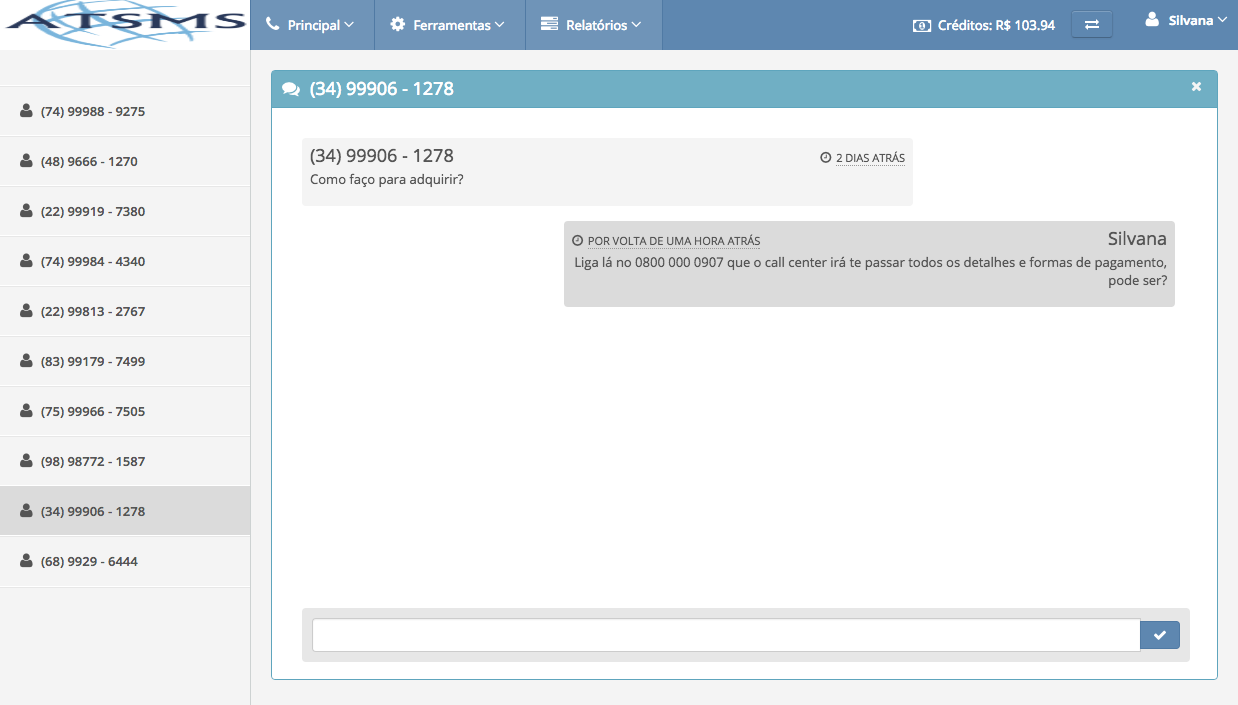Click the user icon beside Silvana
Screen dimensions: 1238x705
tap(1152, 20)
